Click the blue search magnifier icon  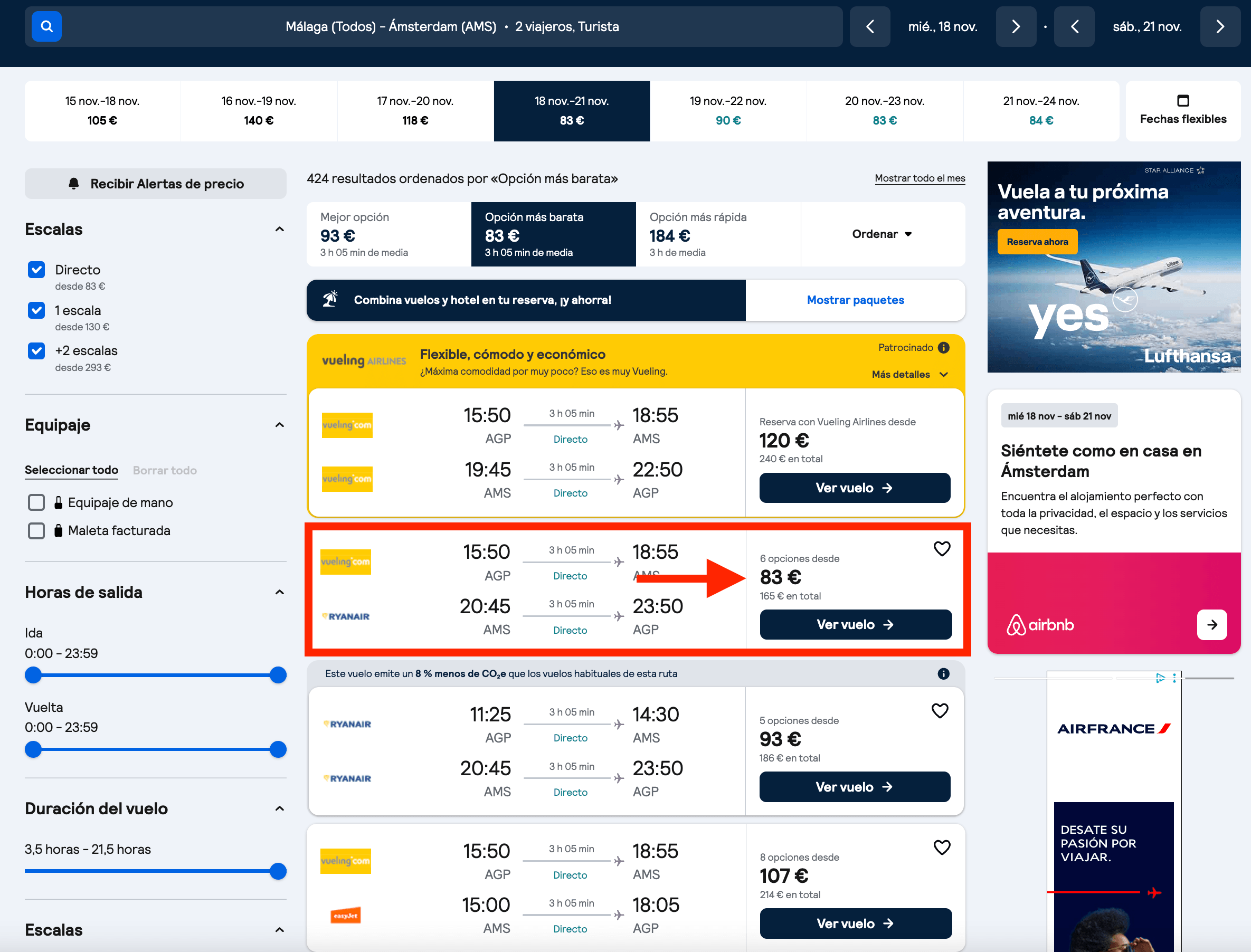[46, 26]
